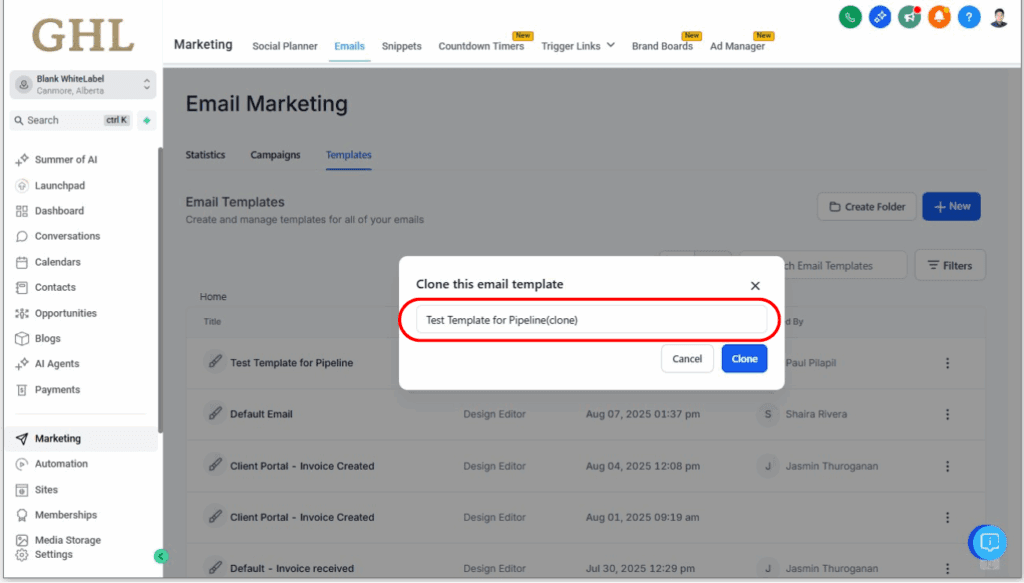Expand the Blank WhiteLabel account switcher

tap(83, 84)
